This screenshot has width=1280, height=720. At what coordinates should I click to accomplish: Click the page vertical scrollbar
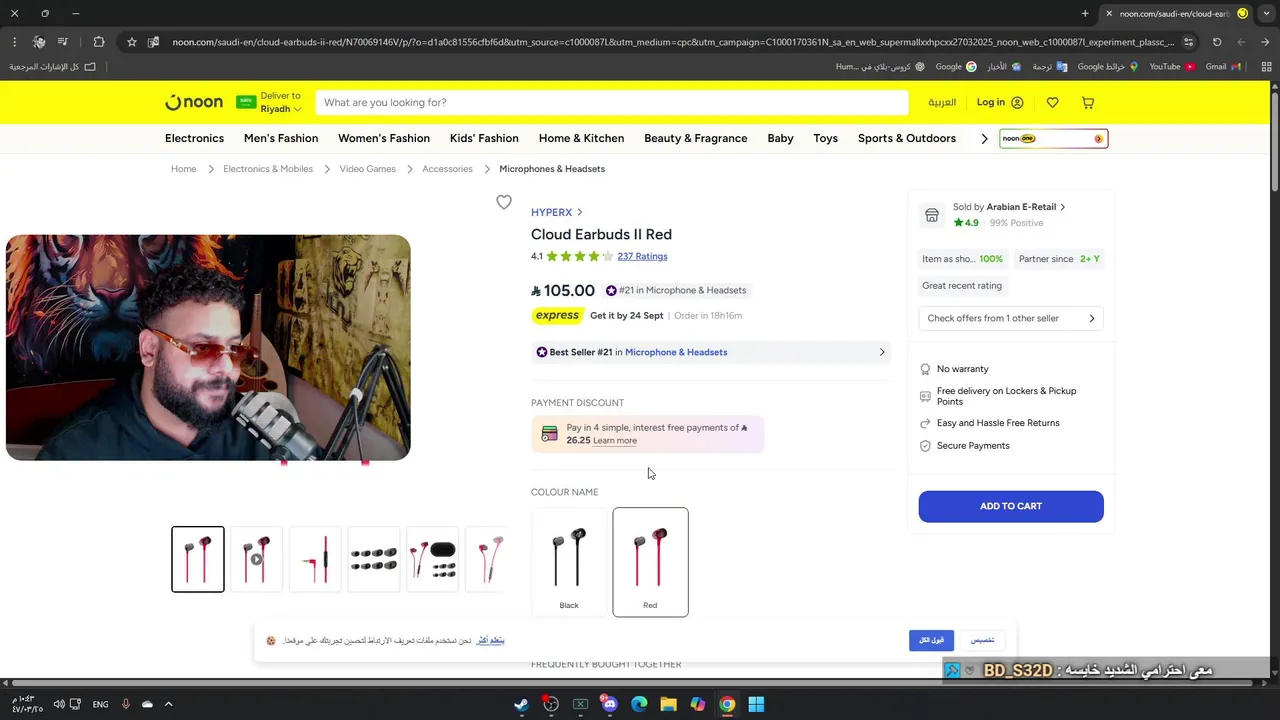click(1274, 140)
